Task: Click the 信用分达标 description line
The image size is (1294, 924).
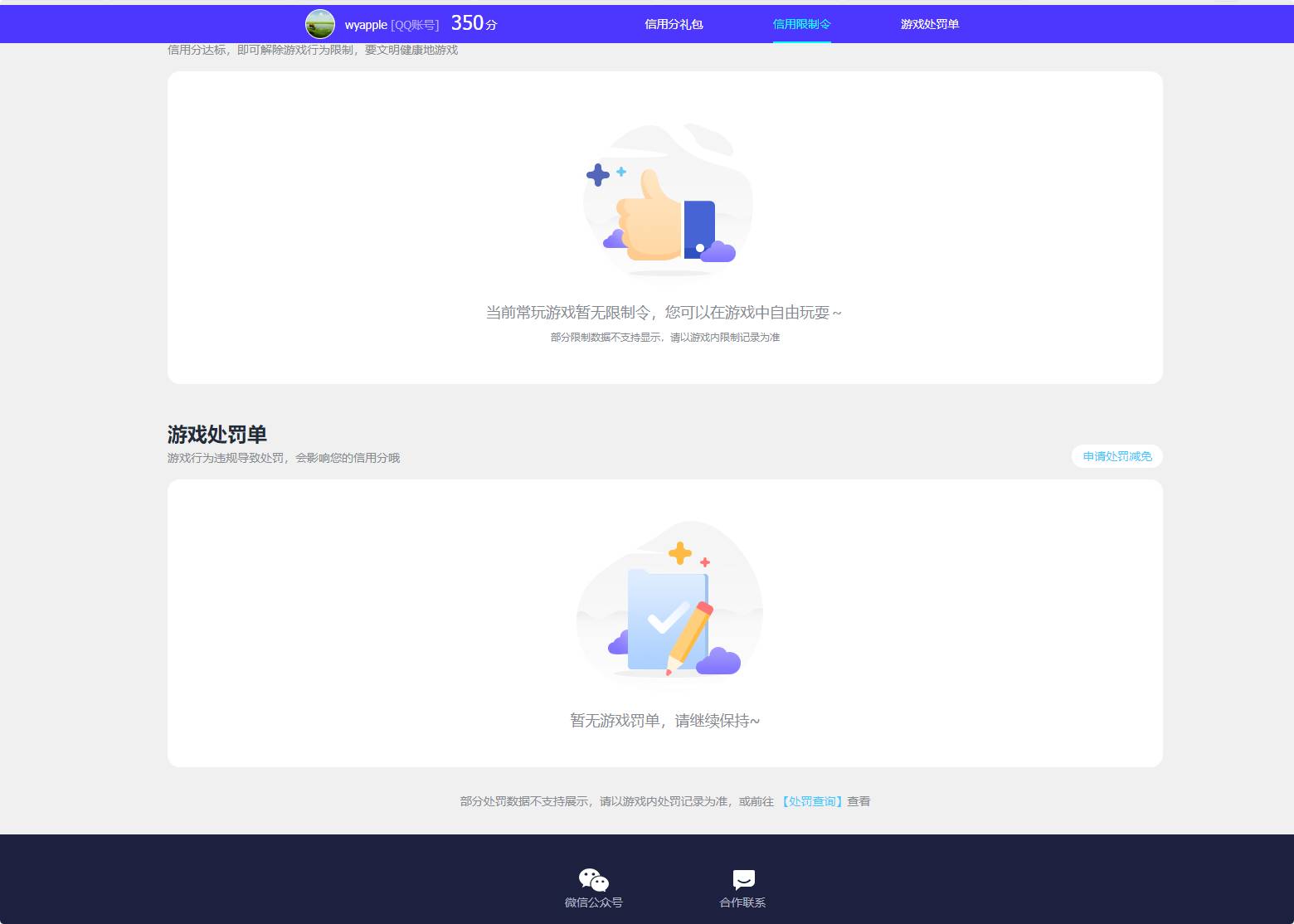Action: (313, 50)
